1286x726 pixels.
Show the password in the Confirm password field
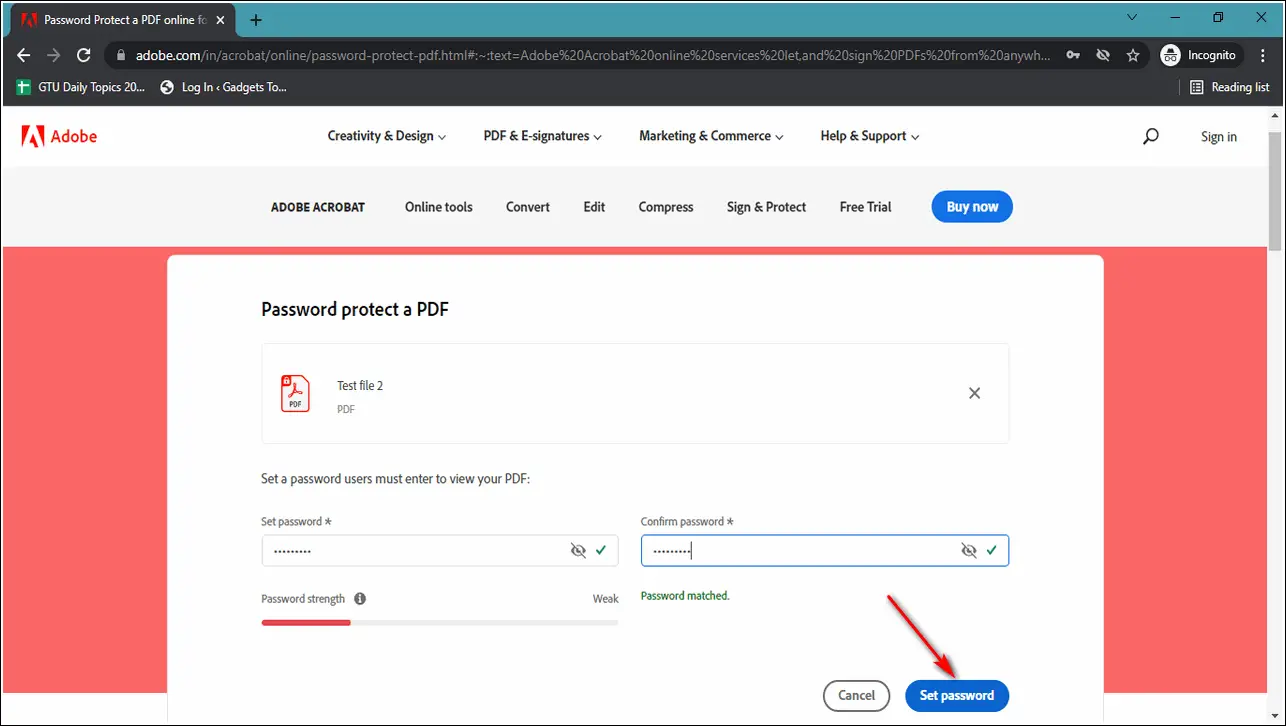click(968, 550)
